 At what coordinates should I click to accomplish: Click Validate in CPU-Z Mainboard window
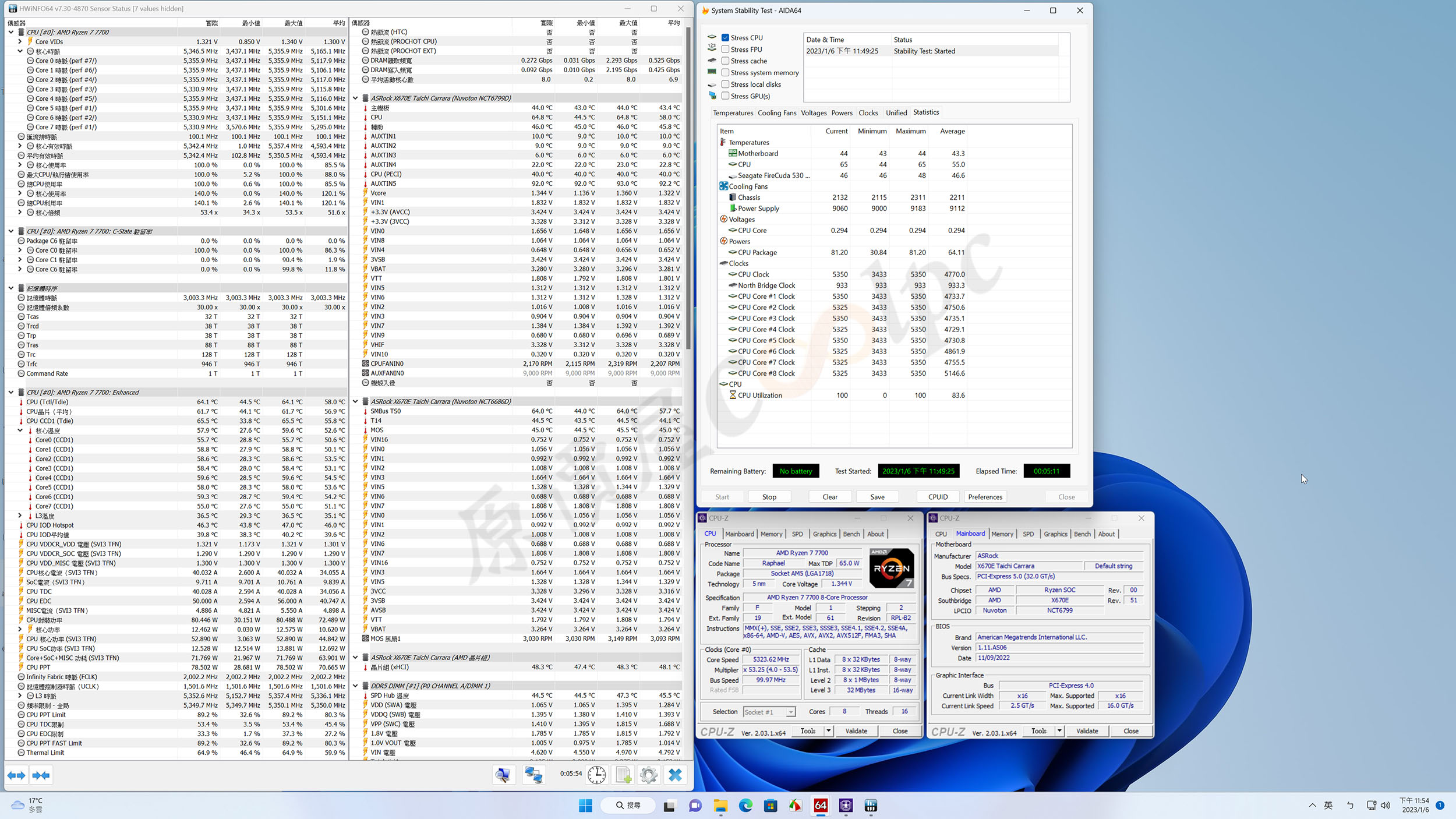tap(1087, 731)
